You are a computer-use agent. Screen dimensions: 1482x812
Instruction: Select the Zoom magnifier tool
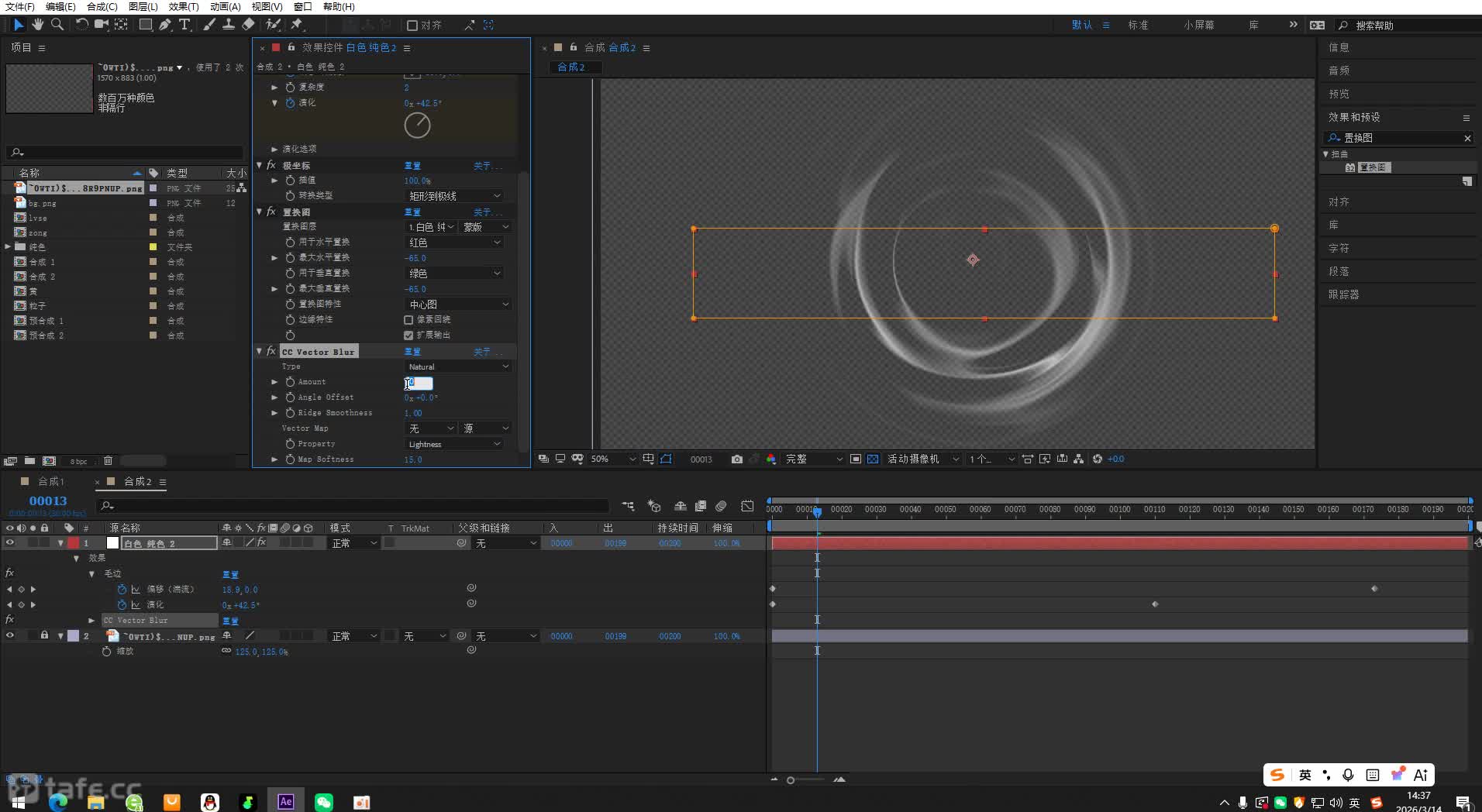(x=57, y=25)
